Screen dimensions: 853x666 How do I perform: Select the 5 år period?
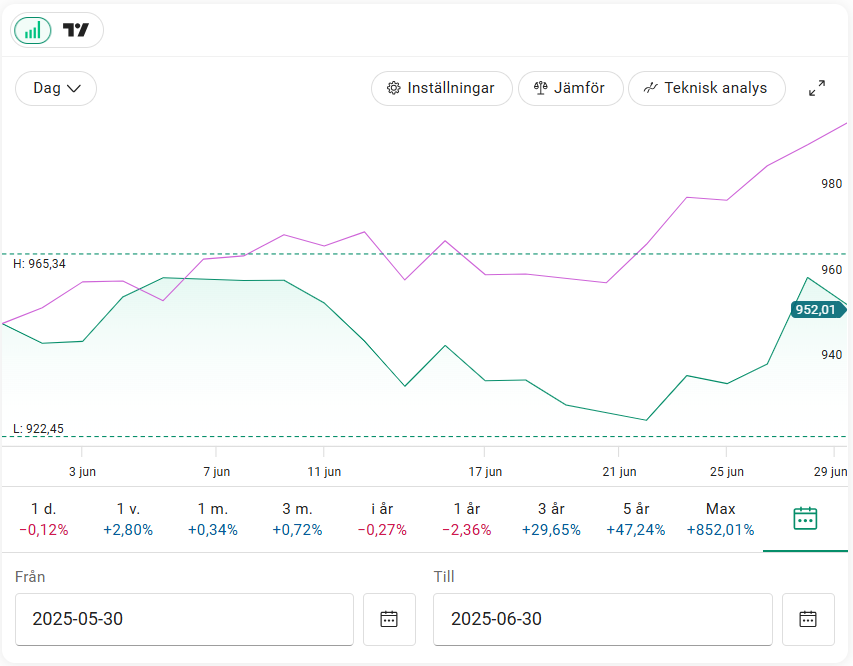click(x=636, y=519)
